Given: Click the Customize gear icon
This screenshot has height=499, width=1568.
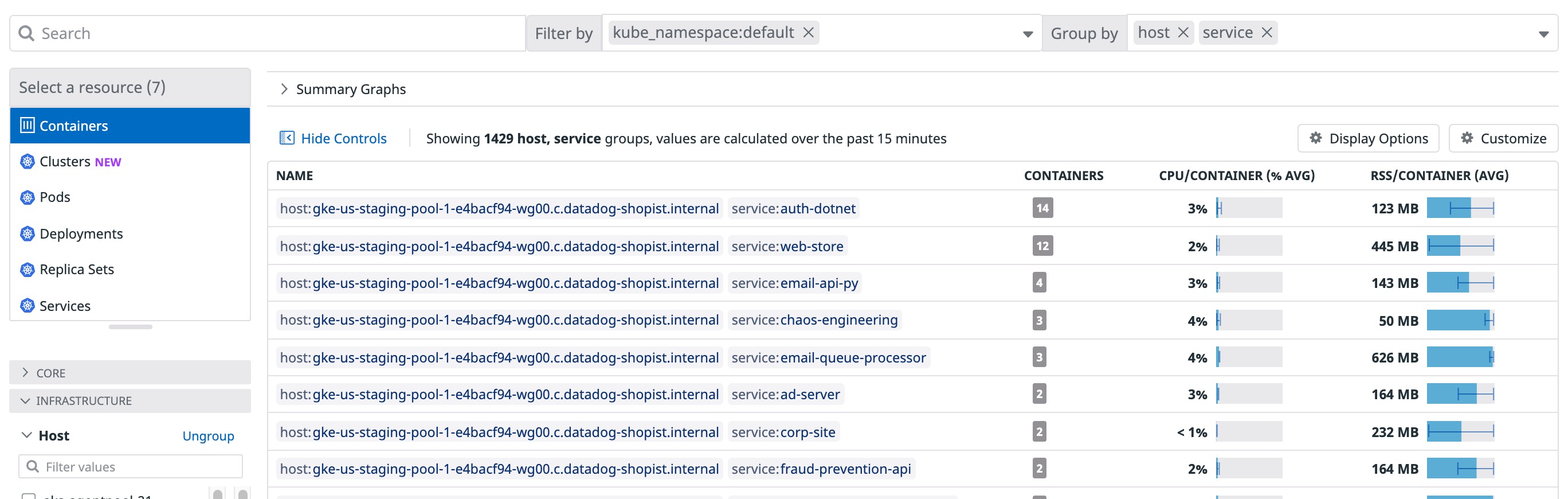Looking at the screenshot, I should [1467, 138].
